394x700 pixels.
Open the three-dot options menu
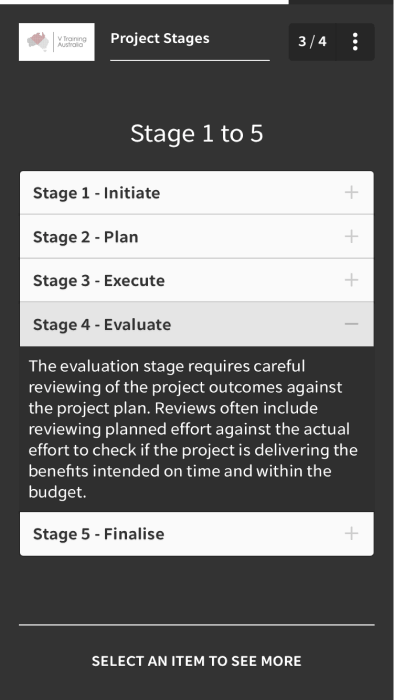[x=355, y=42]
